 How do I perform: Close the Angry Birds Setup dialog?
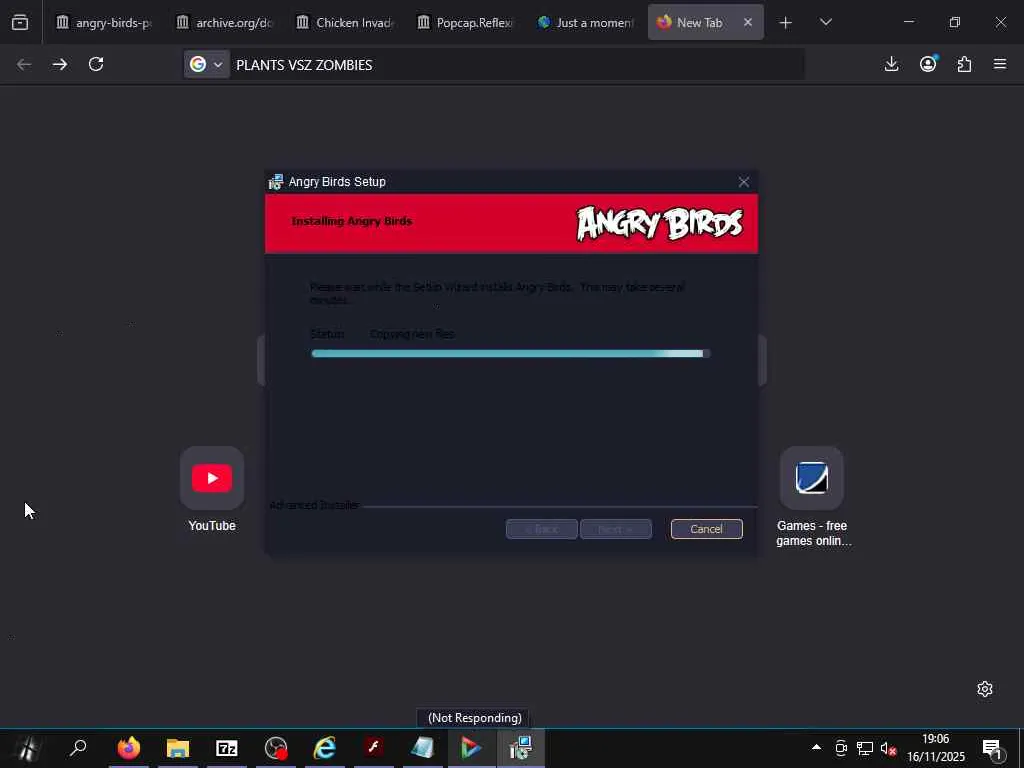(x=744, y=182)
